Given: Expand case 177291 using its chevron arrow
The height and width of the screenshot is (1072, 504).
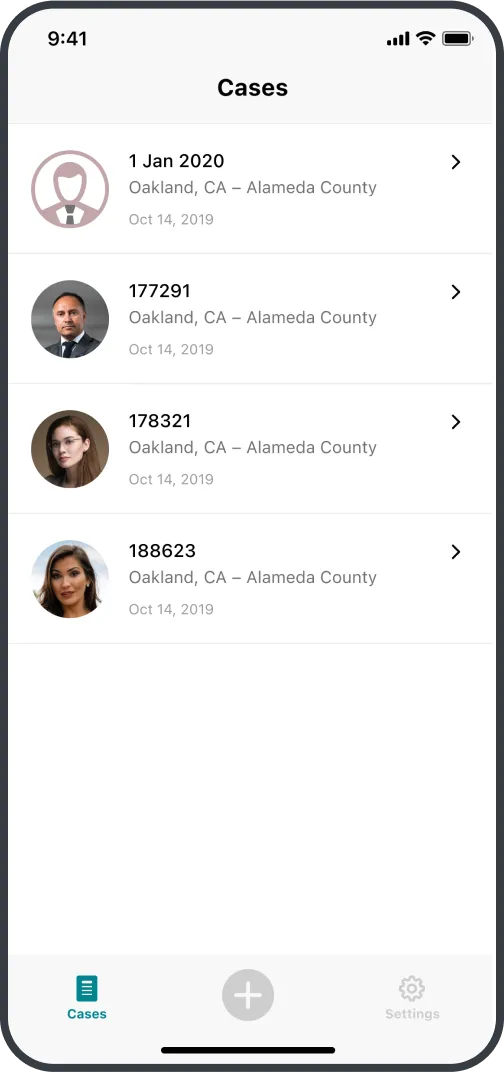Looking at the screenshot, I should click(x=456, y=292).
